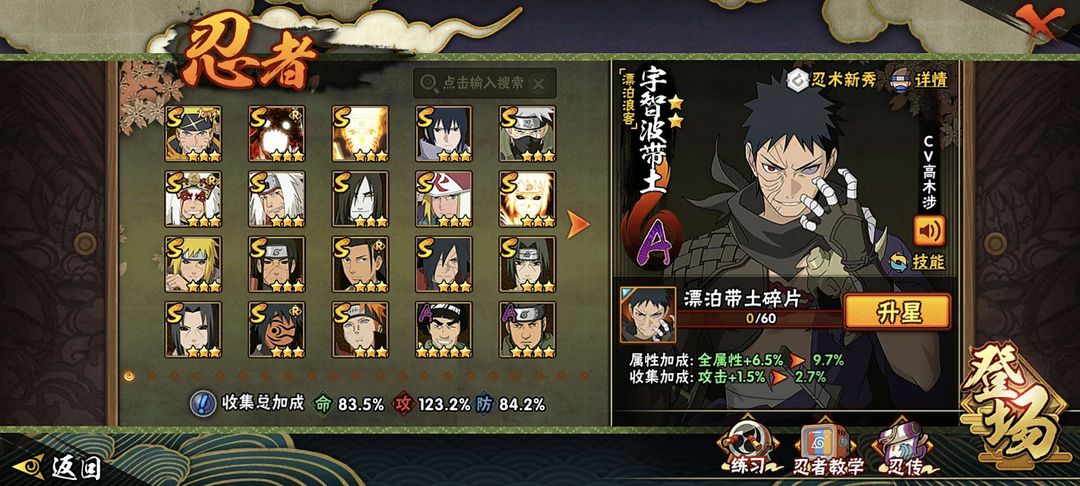Click the fragment progress bar 0/60

pos(760,319)
